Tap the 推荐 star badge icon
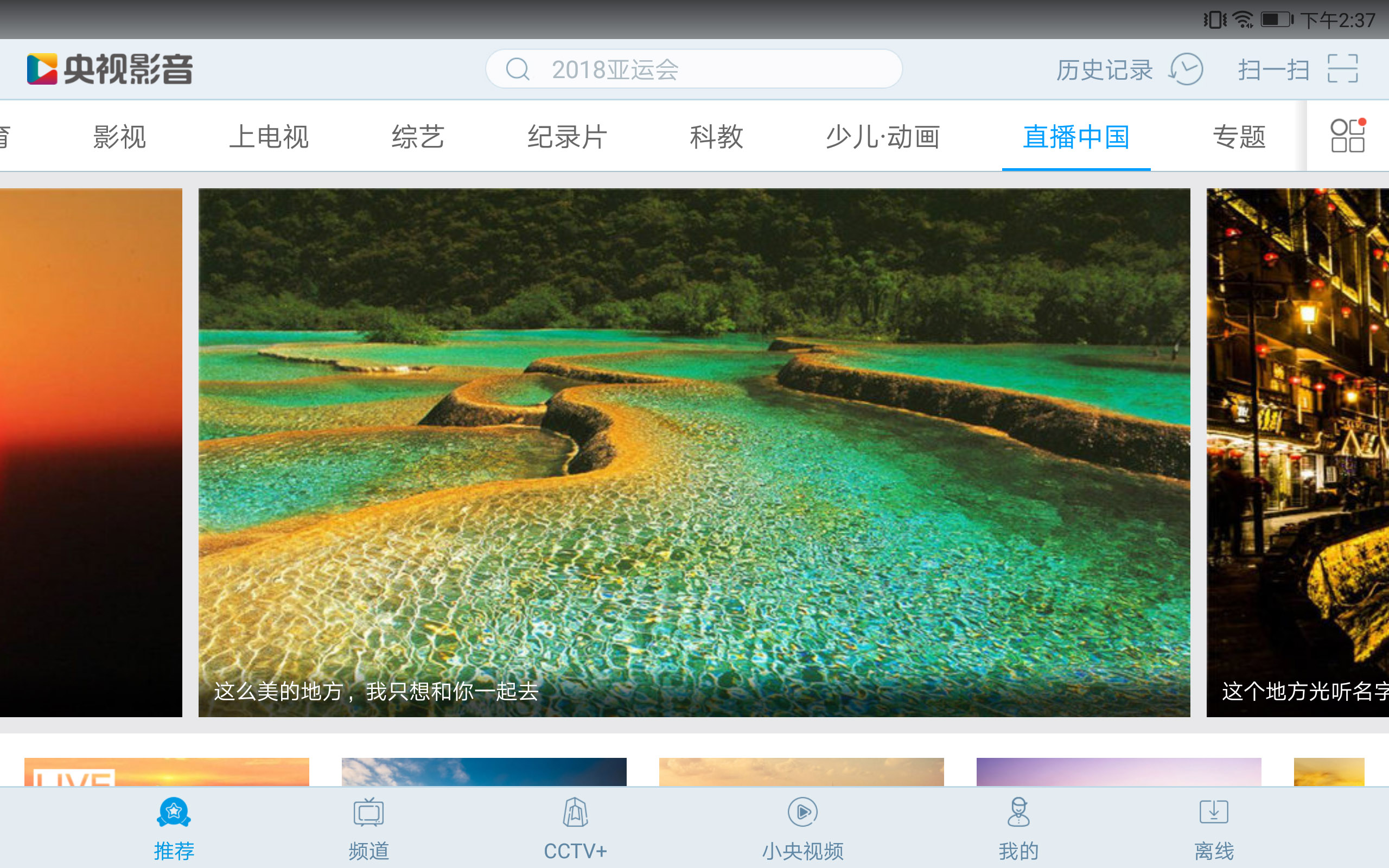 (173, 812)
